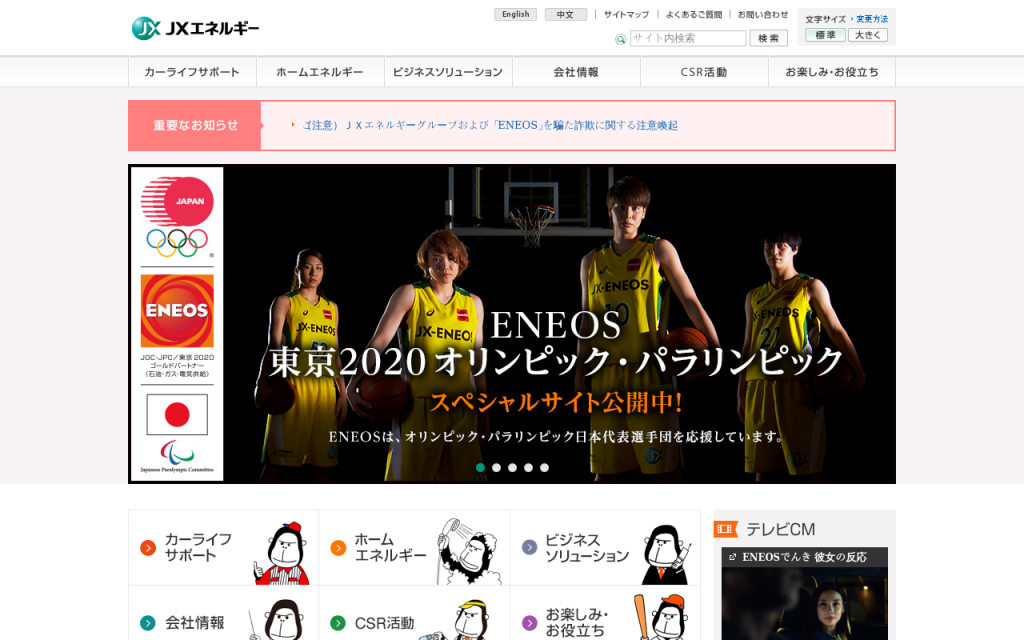This screenshot has width=1024, height=640.
Task: Click the 文字サイズ label
Action: coord(825,19)
